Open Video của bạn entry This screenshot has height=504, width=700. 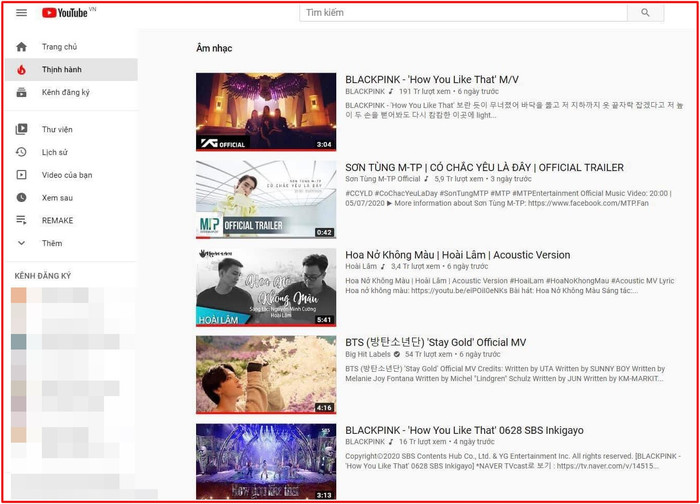coord(71,175)
